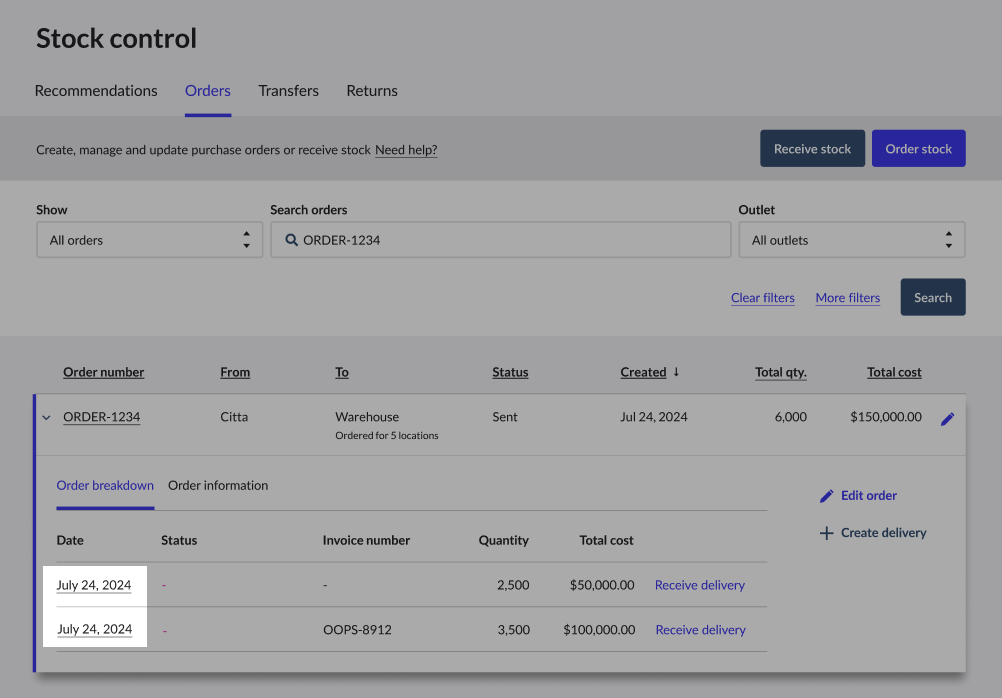Click the Create delivery link
1002x698 pixels.
873,532
